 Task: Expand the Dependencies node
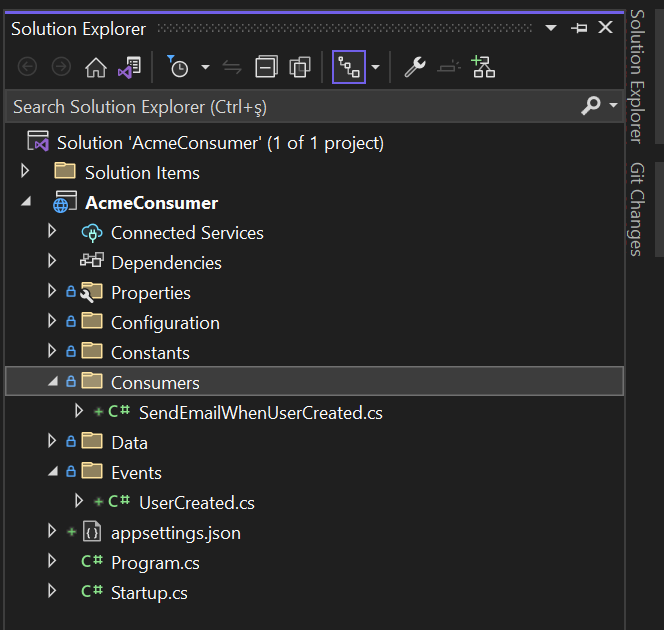coord(52,262)
